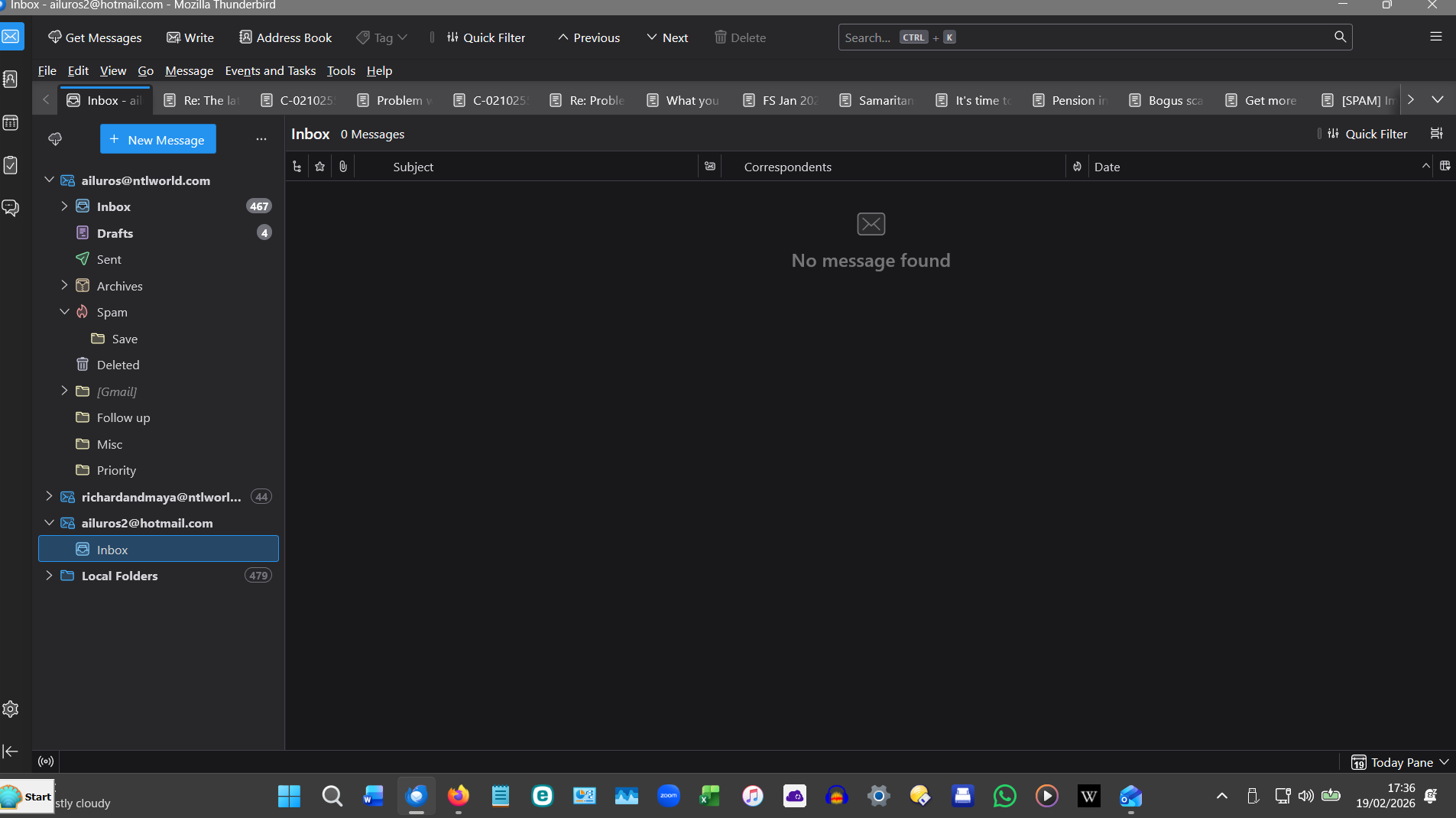Image resolution: width=1456 pixels, height=818 pixels.
Task: Click the Write button
Action: [190, 37]
